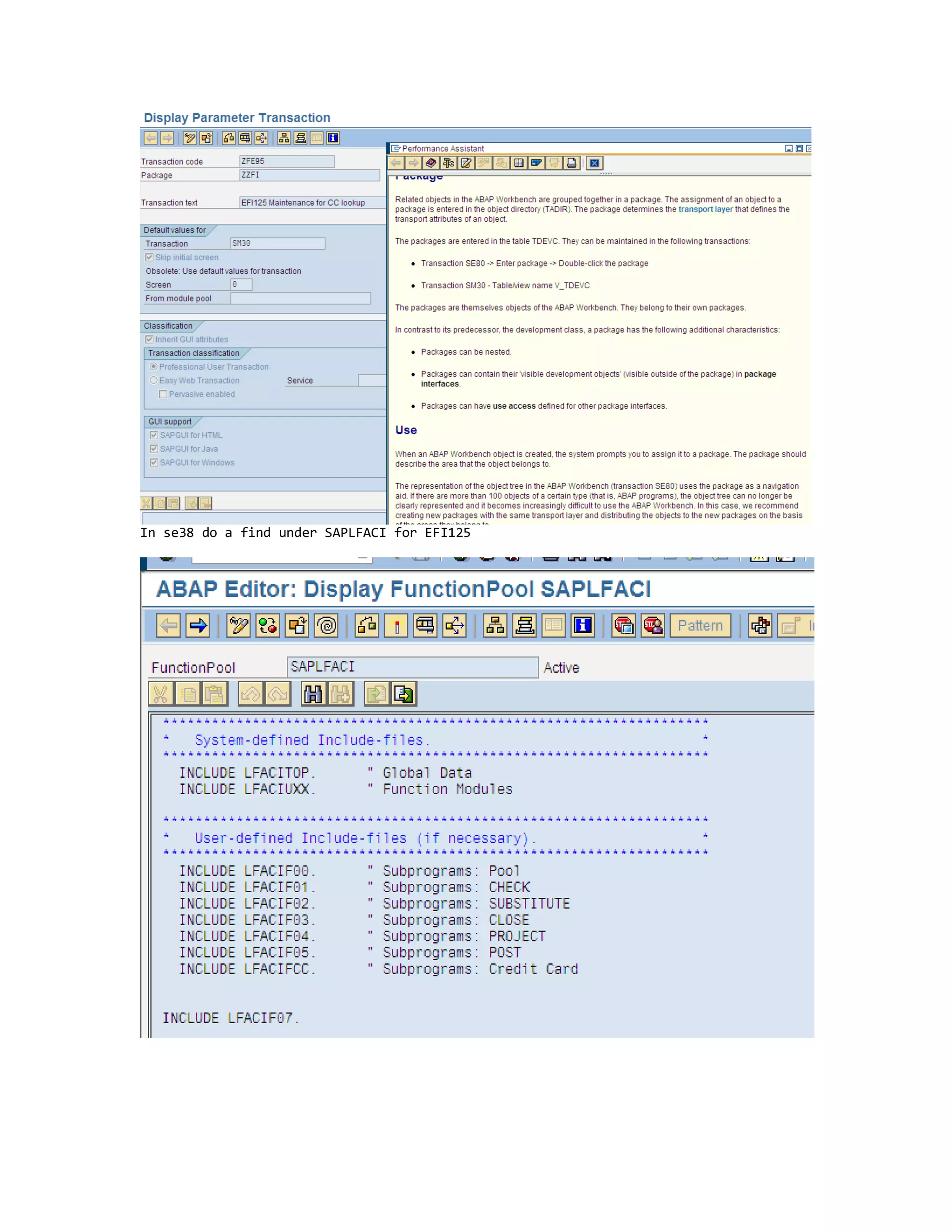
Task: Select Easy Web Transaction radio button
Action: tap(153, 380)
